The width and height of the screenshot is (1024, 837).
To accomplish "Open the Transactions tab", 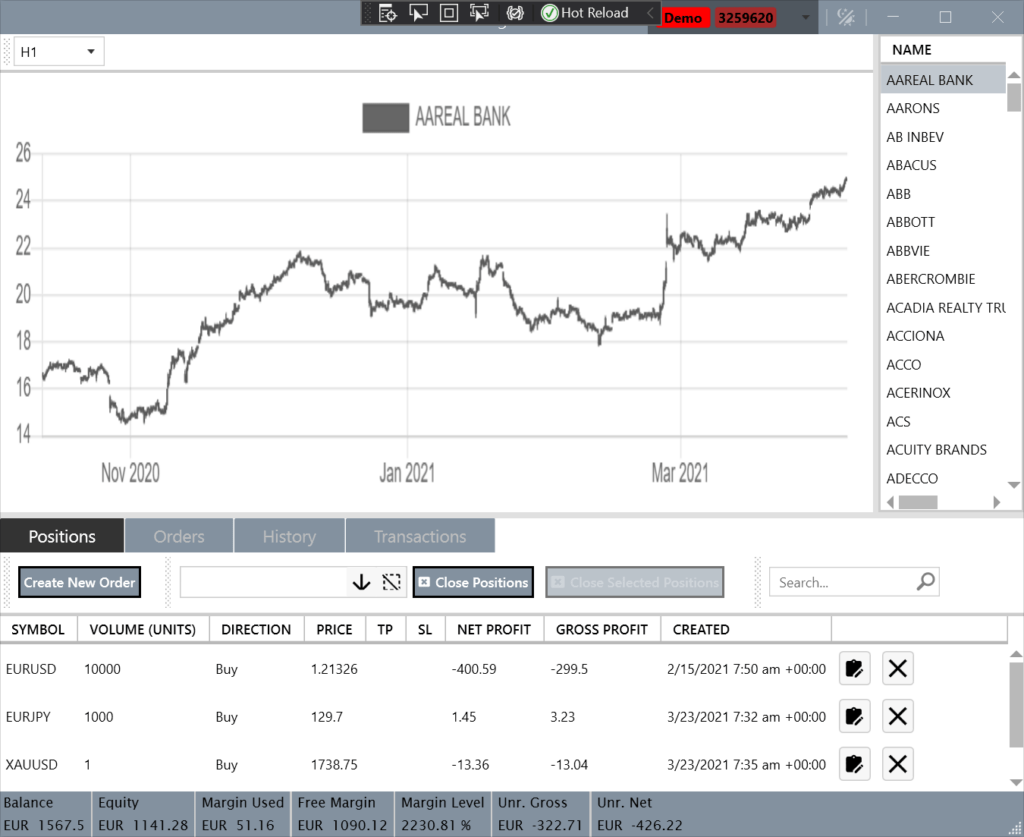I will coord(419,535).
